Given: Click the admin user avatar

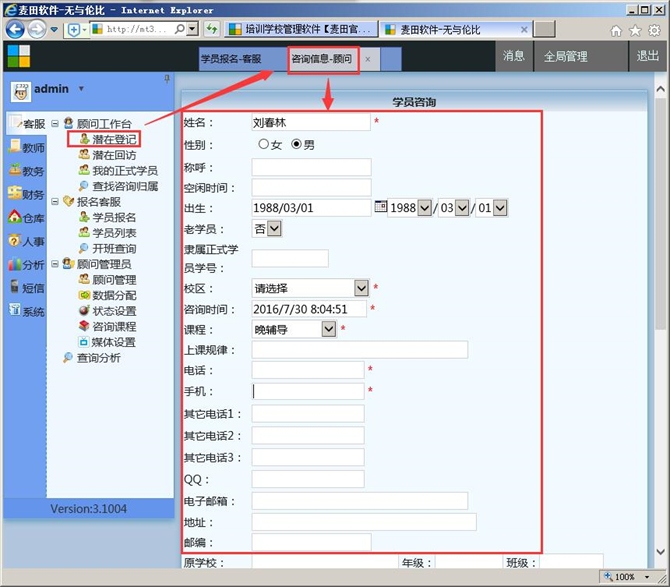Looking at the screenshot, I should (21, 91).
